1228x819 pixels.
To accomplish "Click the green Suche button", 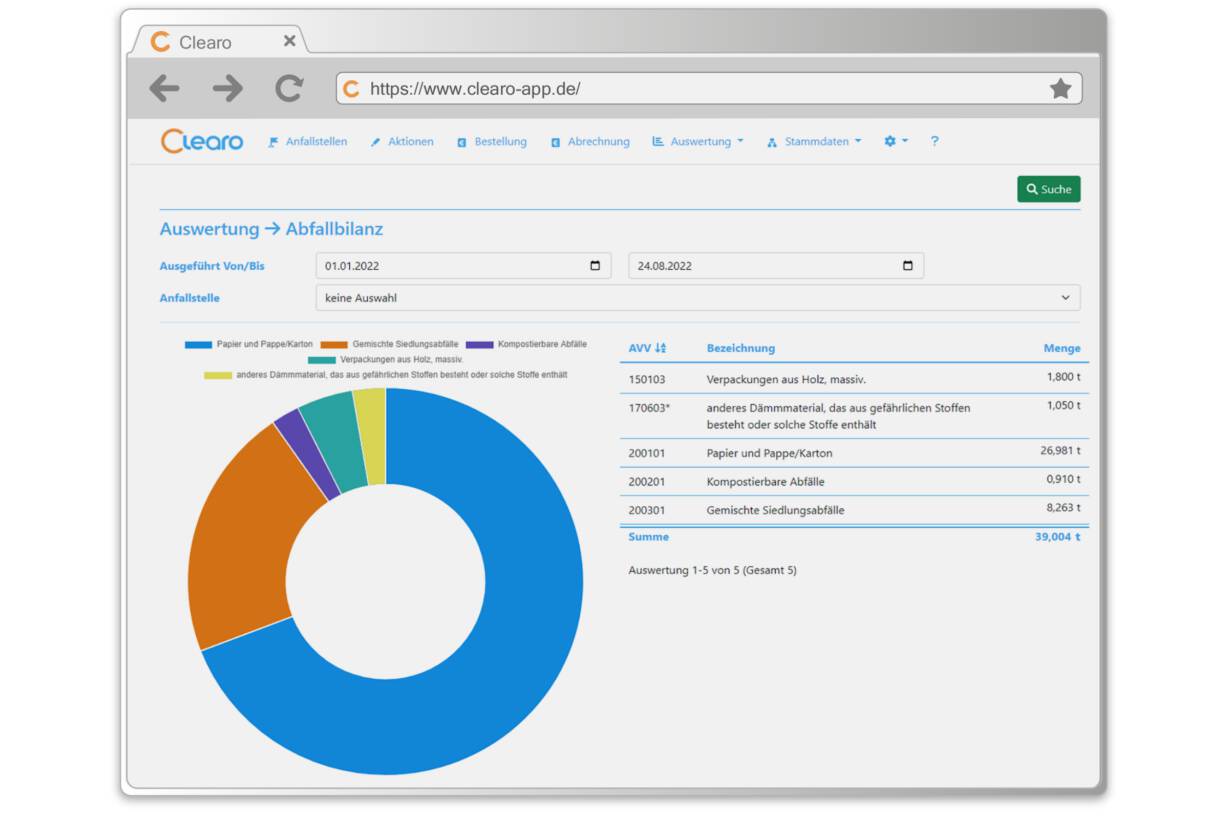I will click(1049, 189).
